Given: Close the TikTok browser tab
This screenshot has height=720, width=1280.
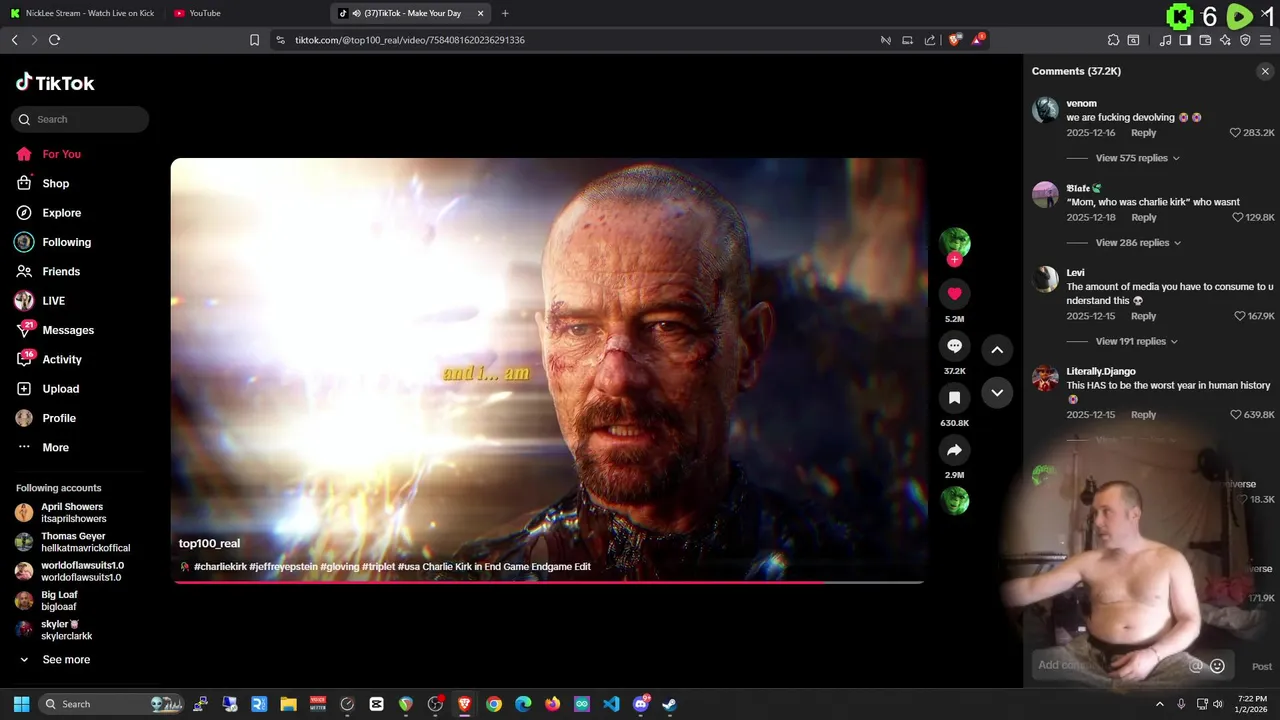Looking at the screenshot, I should point(480,13).
